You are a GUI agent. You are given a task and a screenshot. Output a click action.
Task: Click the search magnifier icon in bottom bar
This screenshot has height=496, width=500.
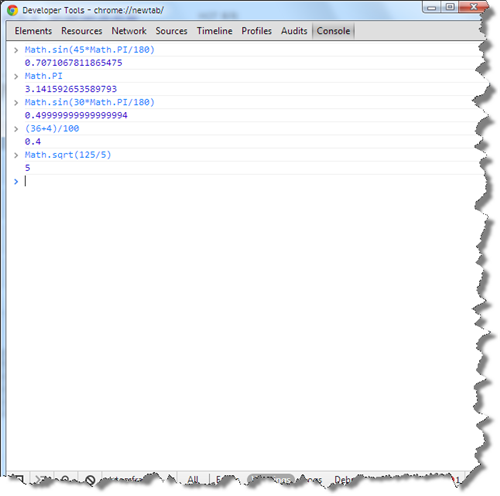click(66, 480)
